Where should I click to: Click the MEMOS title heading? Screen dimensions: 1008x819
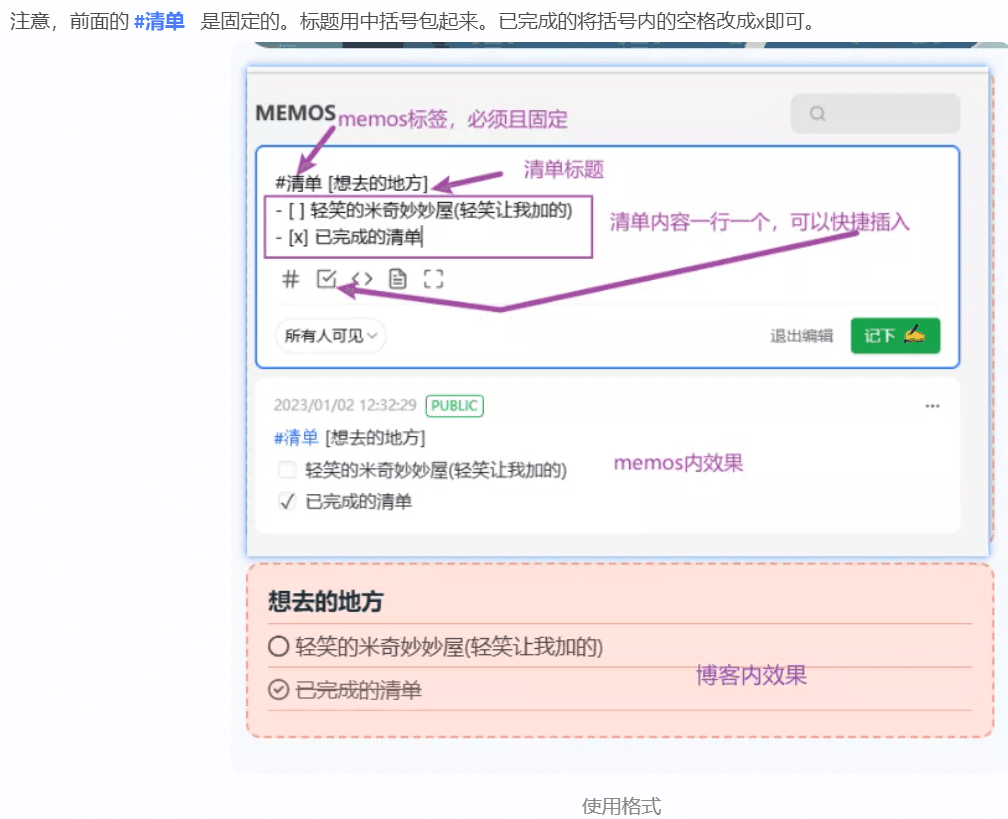[x=296, y=112]
